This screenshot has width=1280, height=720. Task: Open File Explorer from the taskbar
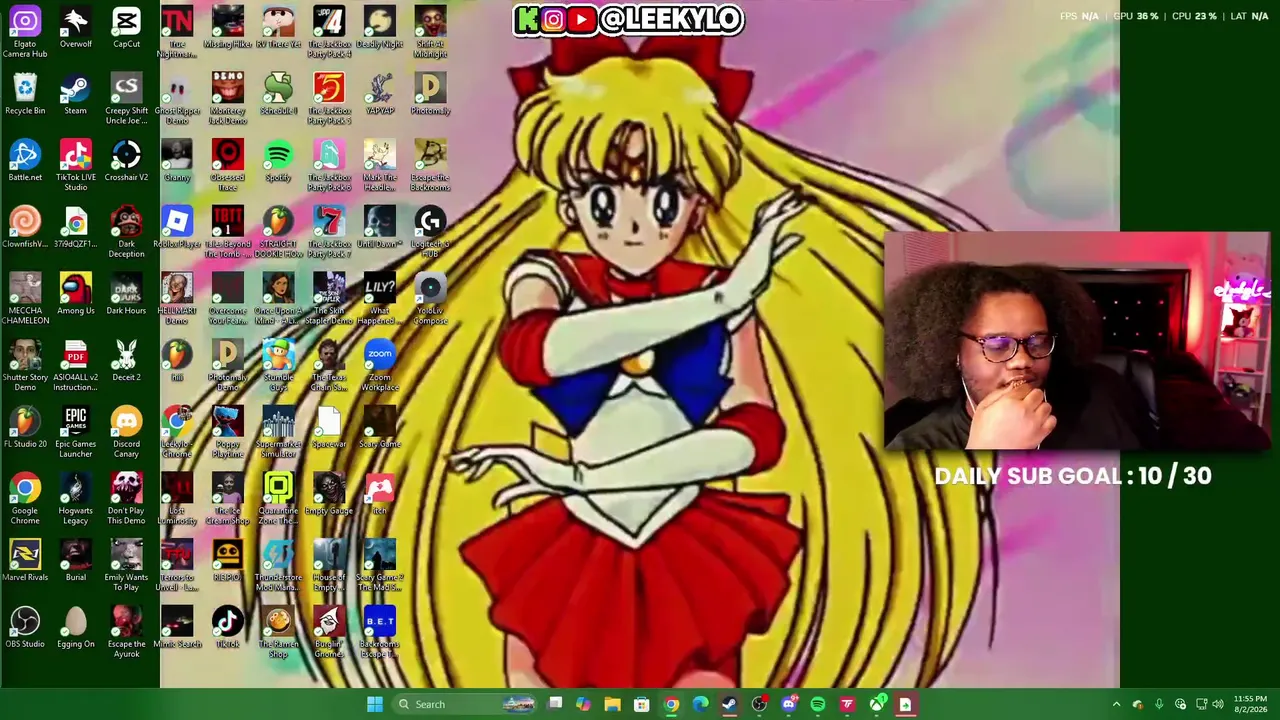613,704
